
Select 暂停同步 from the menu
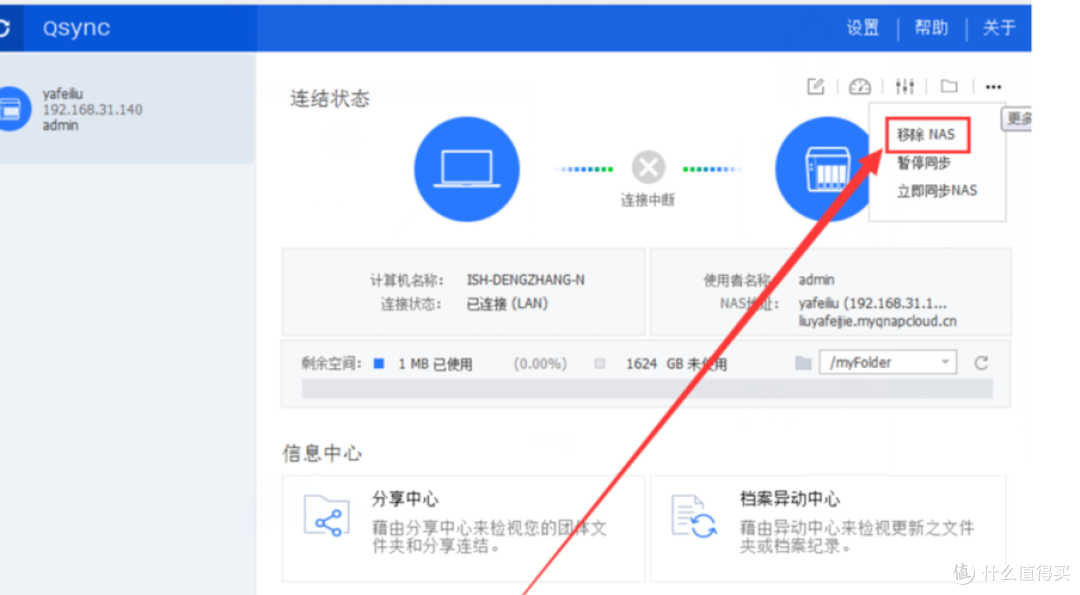[922, 162]
